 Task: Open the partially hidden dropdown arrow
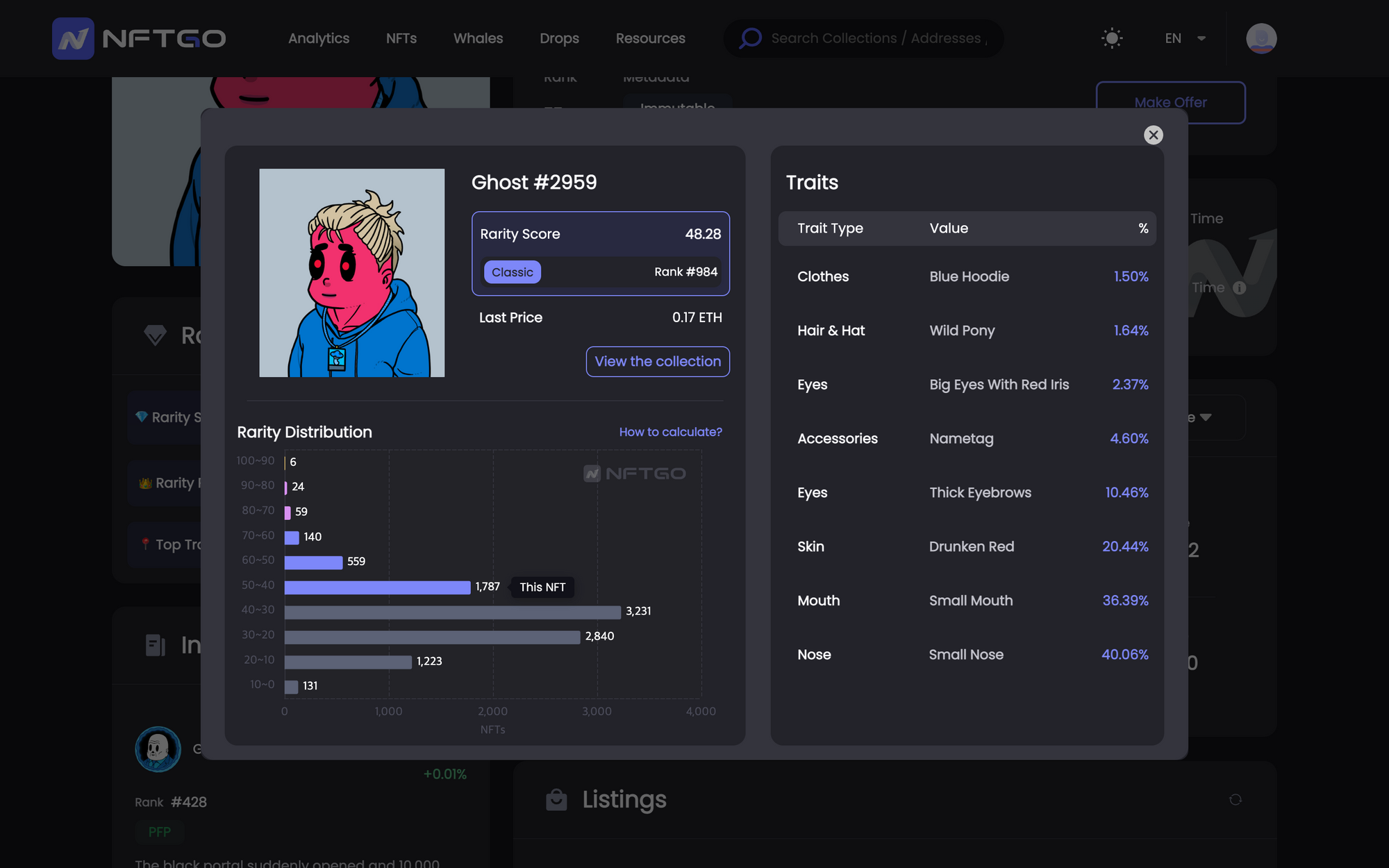(x=1206, y=417)
